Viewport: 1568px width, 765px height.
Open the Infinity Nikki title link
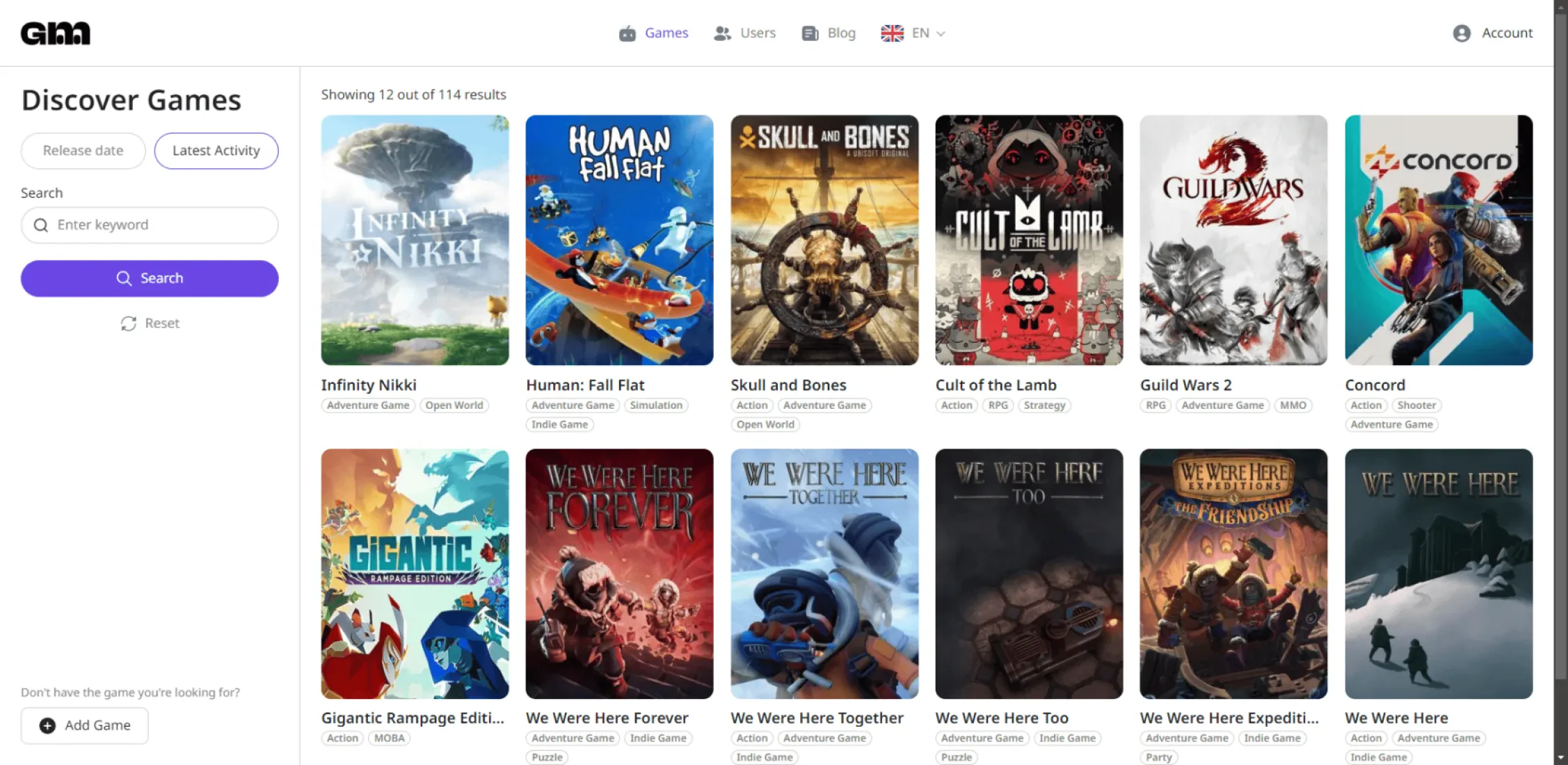click(x=369, y=385)
